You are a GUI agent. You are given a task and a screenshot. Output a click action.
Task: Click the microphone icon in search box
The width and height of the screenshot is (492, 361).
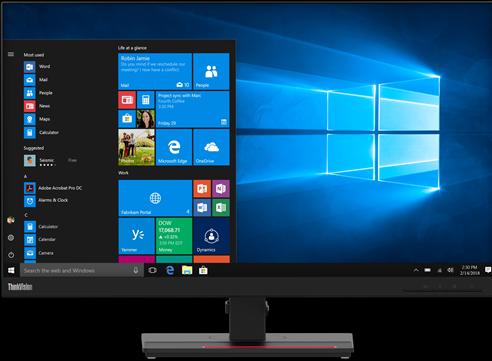[x=136, y=270]
